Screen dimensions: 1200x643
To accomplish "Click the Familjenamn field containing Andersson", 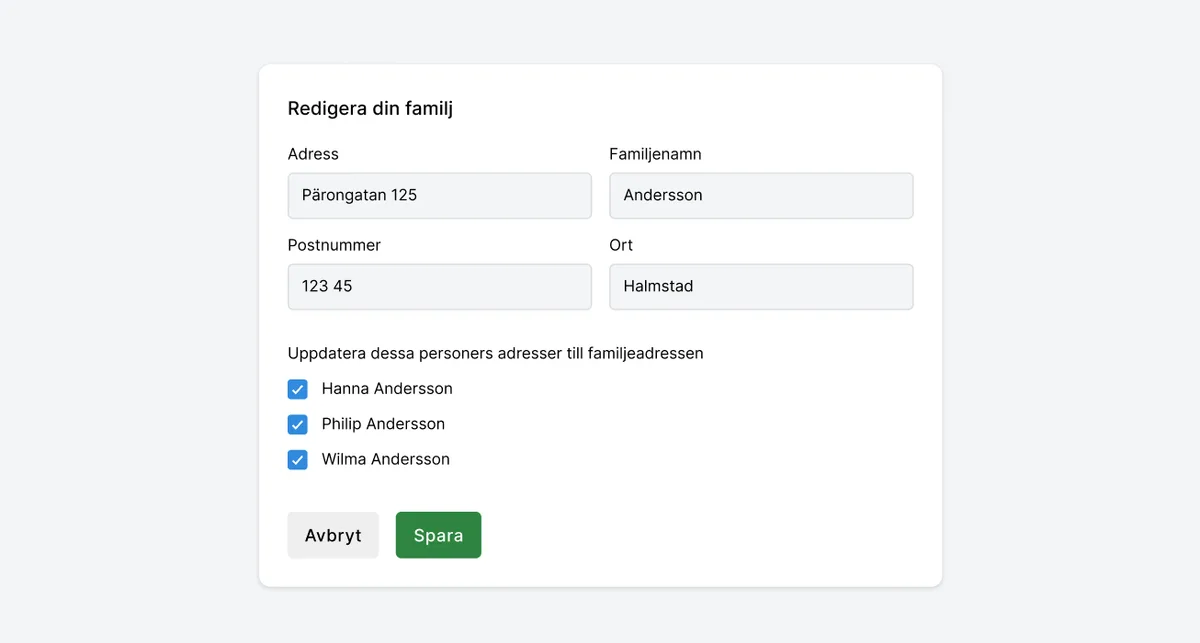I will coord(761,195).
